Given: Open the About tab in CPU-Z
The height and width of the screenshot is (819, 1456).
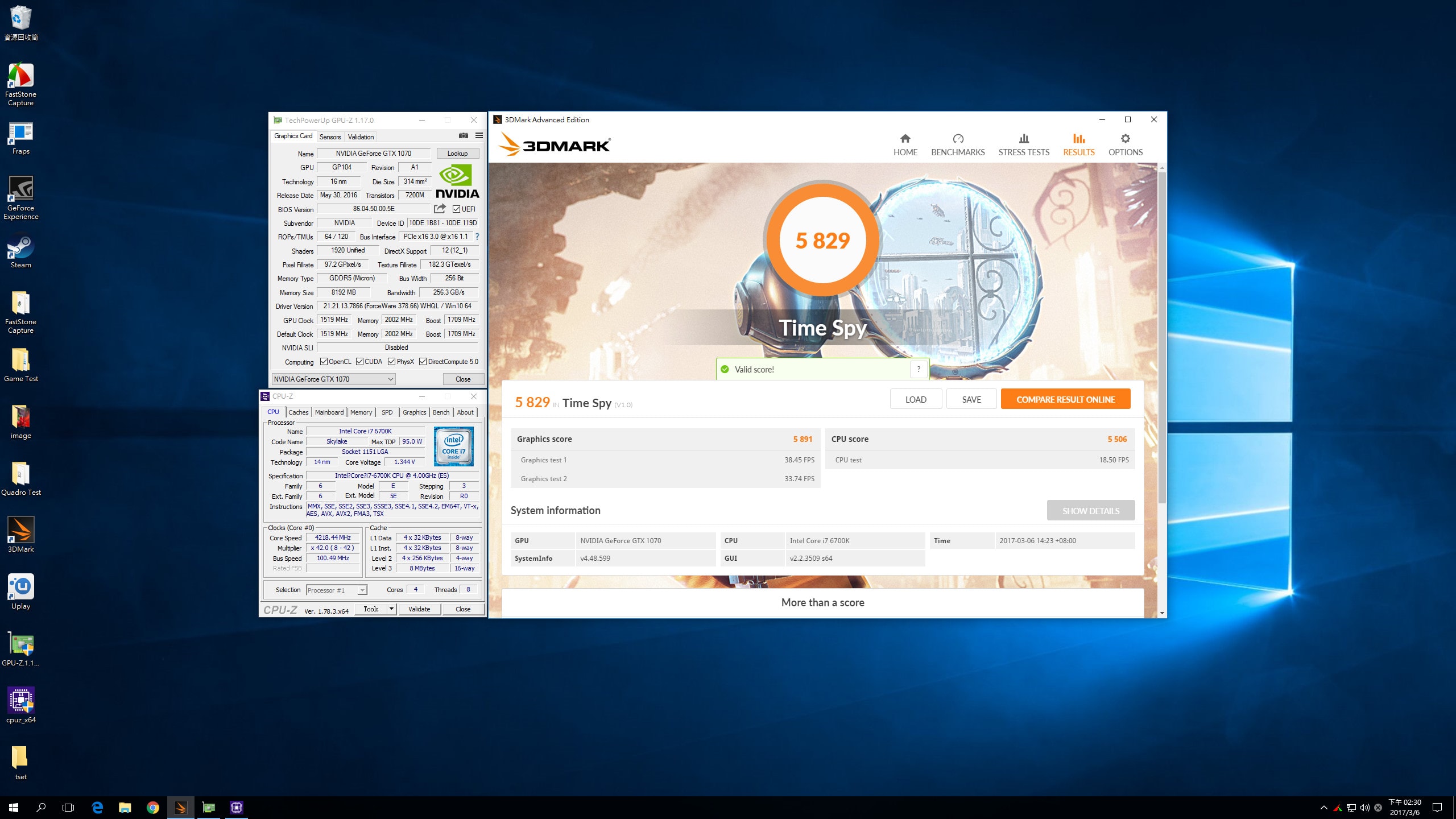Looking at the screenshot, I should (465, 412).
